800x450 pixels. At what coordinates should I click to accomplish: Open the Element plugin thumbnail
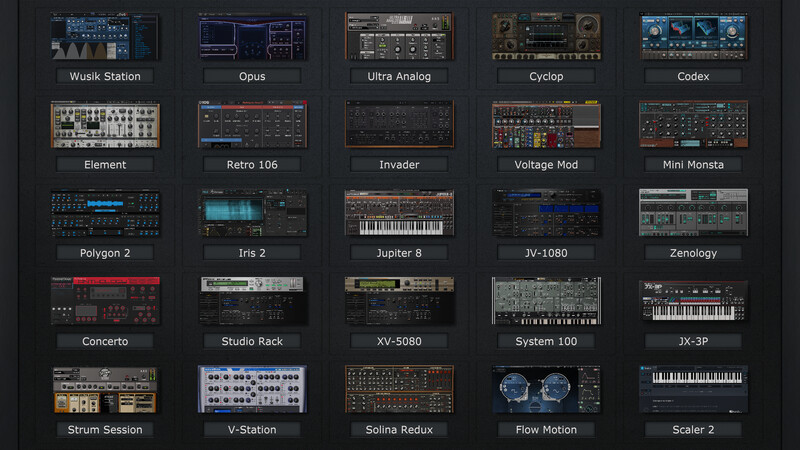tap(105, 124)
